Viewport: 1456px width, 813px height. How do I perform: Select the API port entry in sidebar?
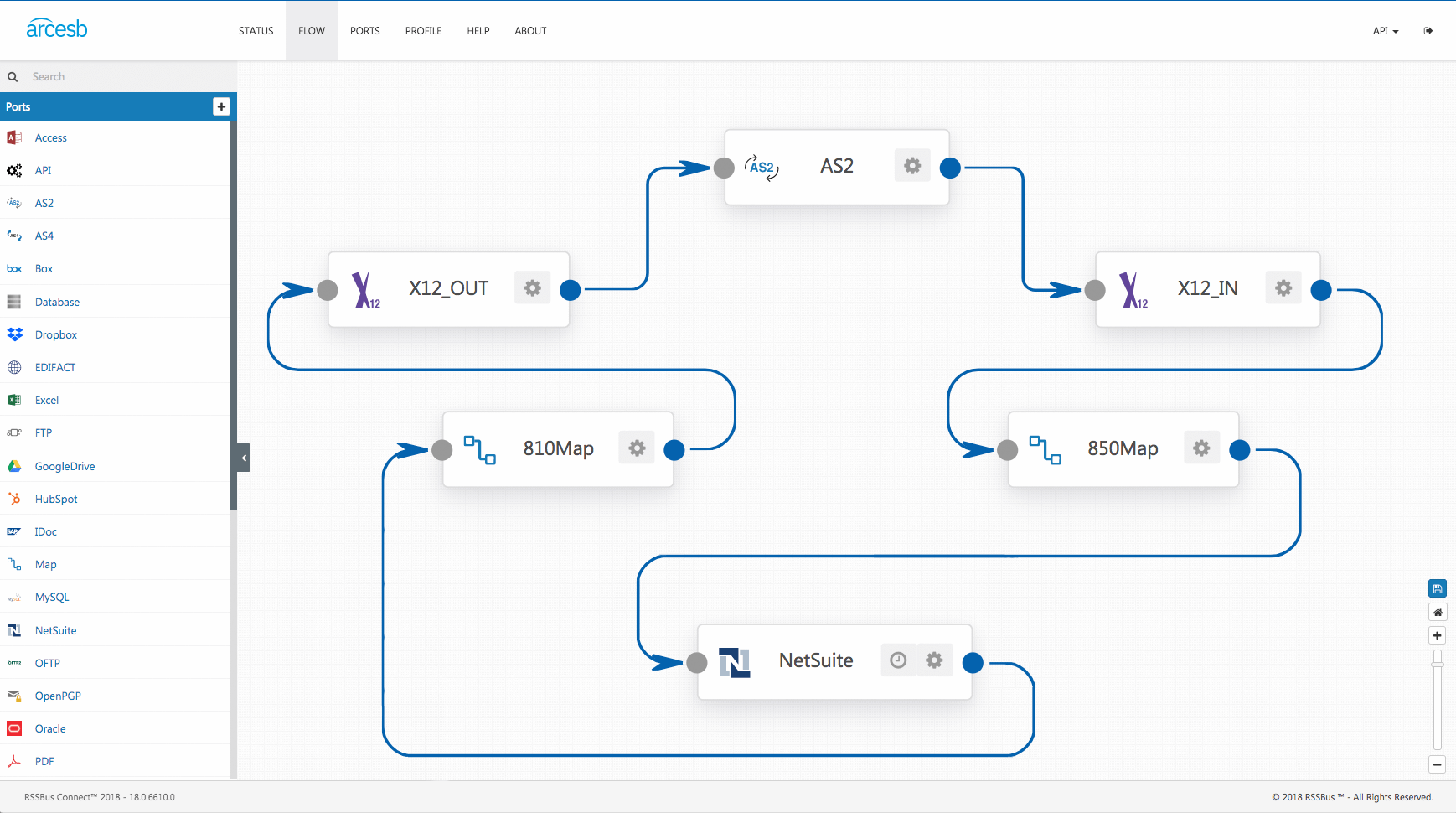point(115,170)
